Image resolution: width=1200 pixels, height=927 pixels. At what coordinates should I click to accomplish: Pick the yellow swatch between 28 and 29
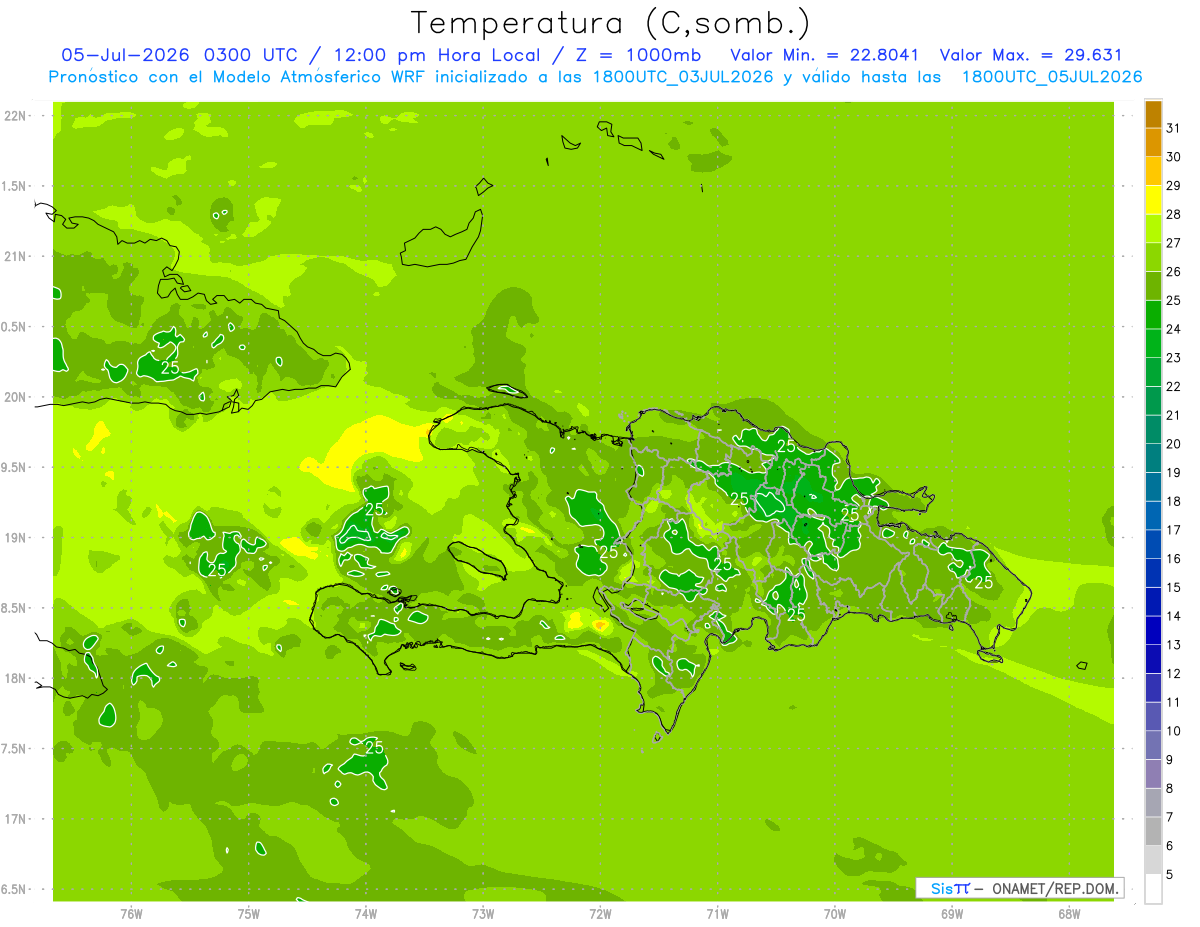[x=1153, y=200]
